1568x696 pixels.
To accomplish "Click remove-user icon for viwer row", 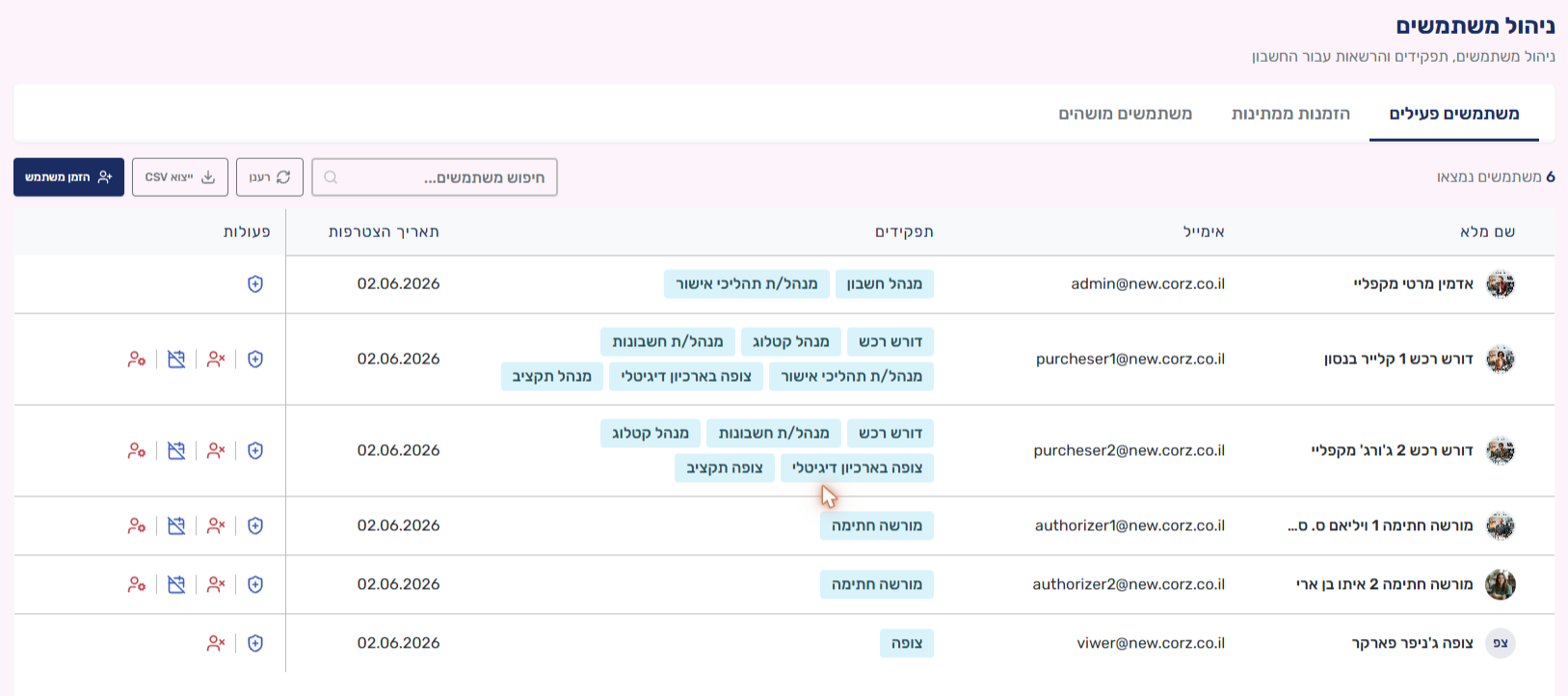I will coord(216,644).
